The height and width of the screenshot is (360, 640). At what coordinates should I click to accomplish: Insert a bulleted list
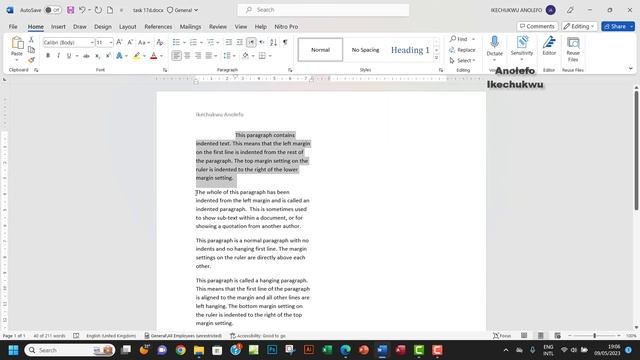pos(176,42)
